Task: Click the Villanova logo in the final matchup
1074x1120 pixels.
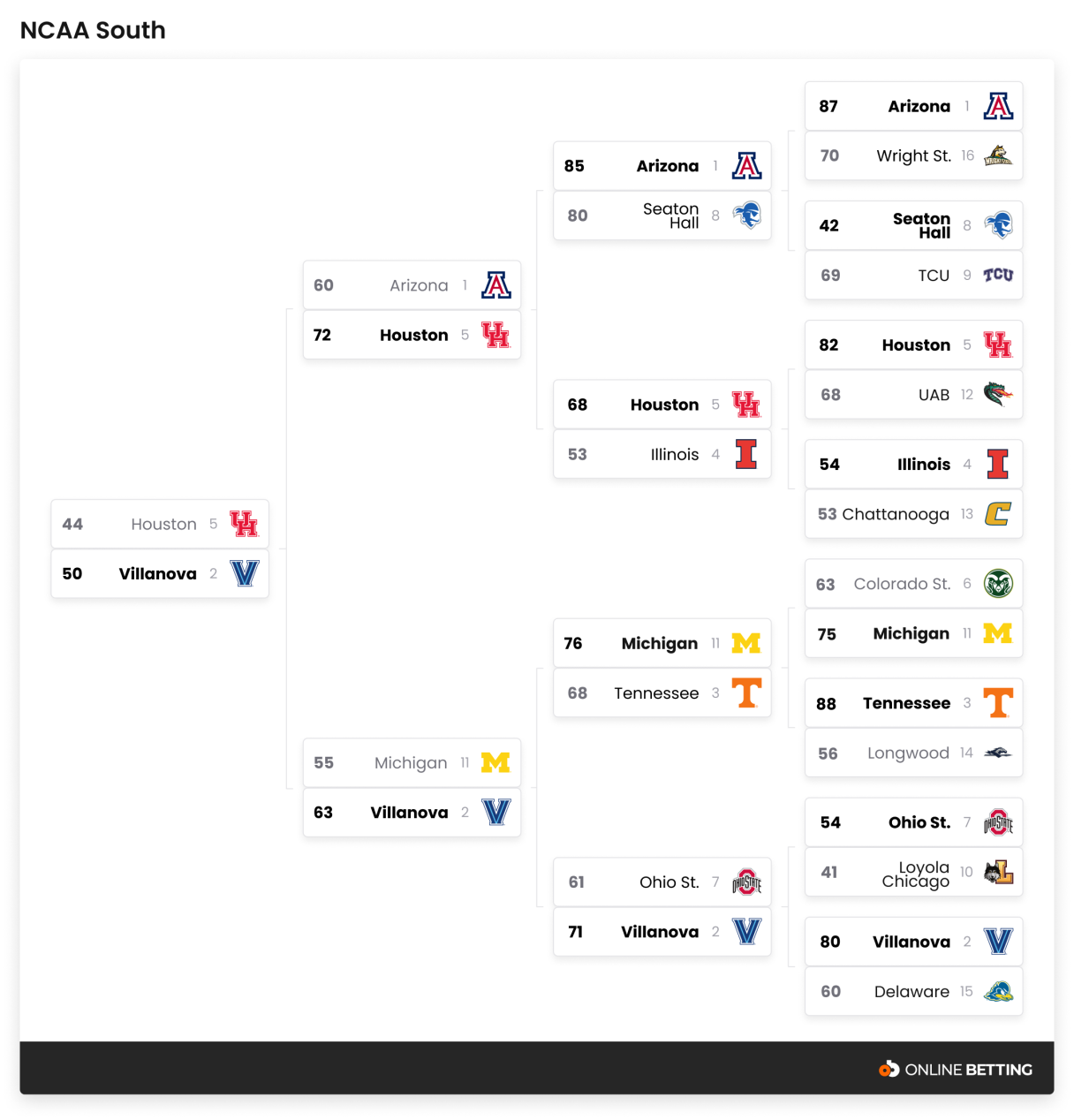Action: [245, 574]
